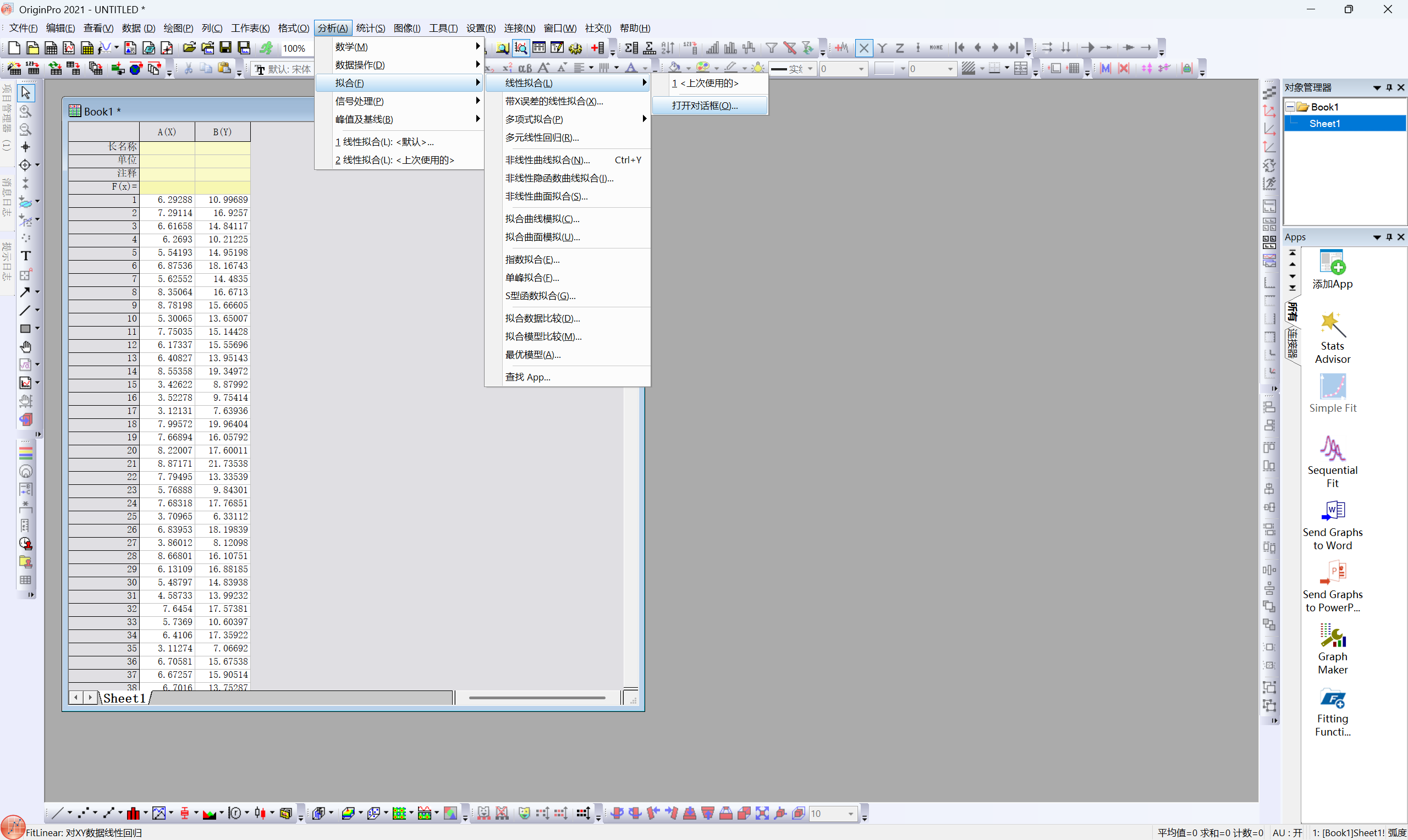Click column B(Y) header
The height and width of the screenshot is (840, 1408).
tap(223, 132)
